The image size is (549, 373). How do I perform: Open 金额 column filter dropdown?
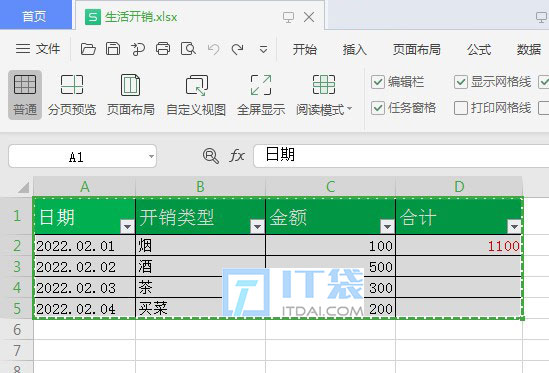(387, 227)
